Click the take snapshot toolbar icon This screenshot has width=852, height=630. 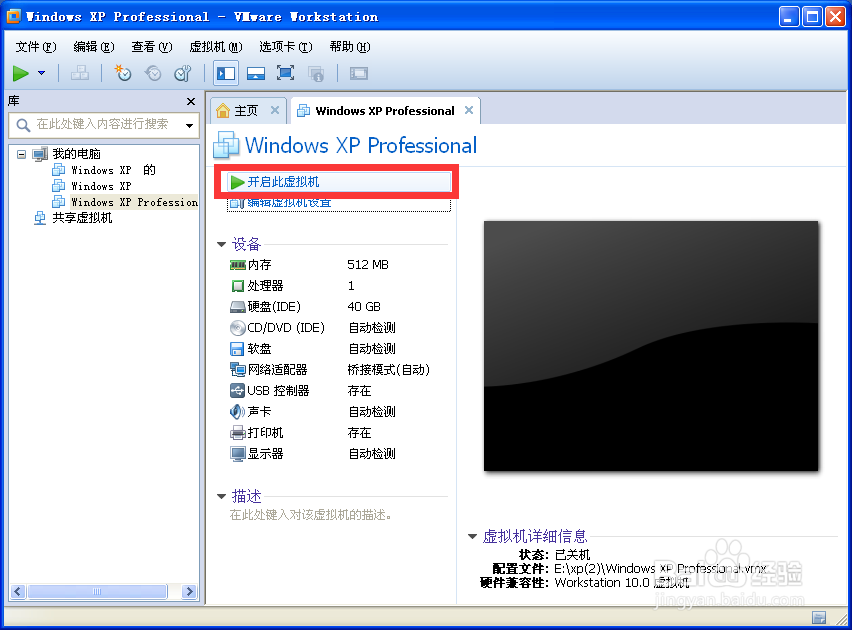coord(123,73)
